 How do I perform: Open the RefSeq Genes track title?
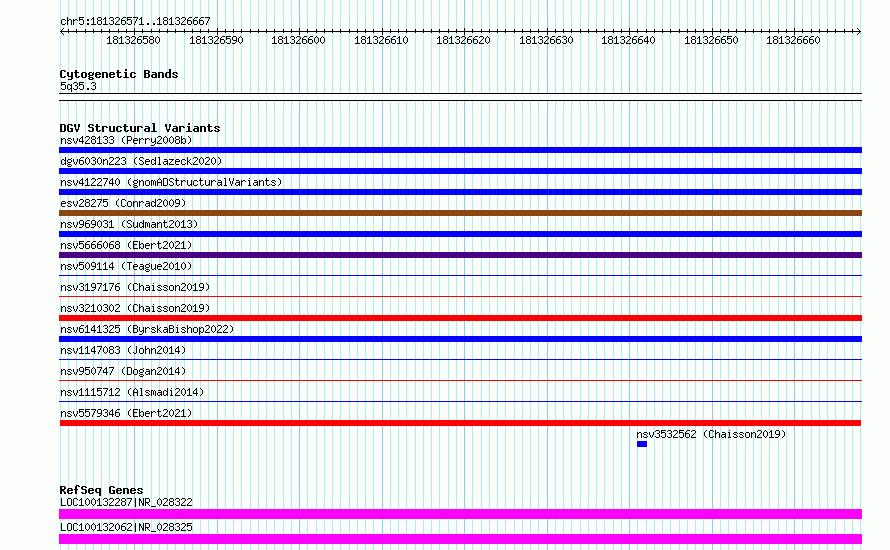click(x=102, y=490)
